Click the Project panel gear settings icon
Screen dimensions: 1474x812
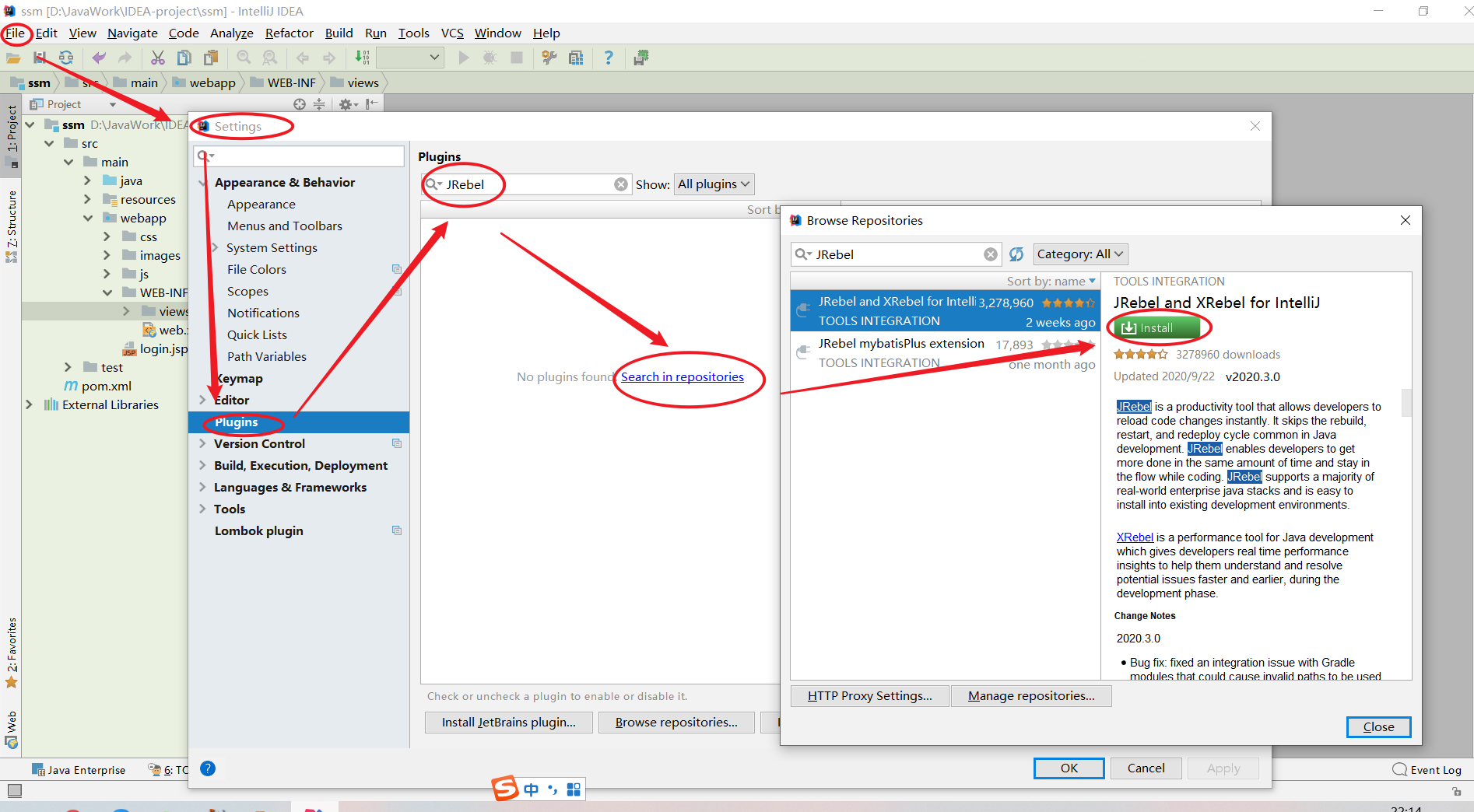click(x=348, y=104)
